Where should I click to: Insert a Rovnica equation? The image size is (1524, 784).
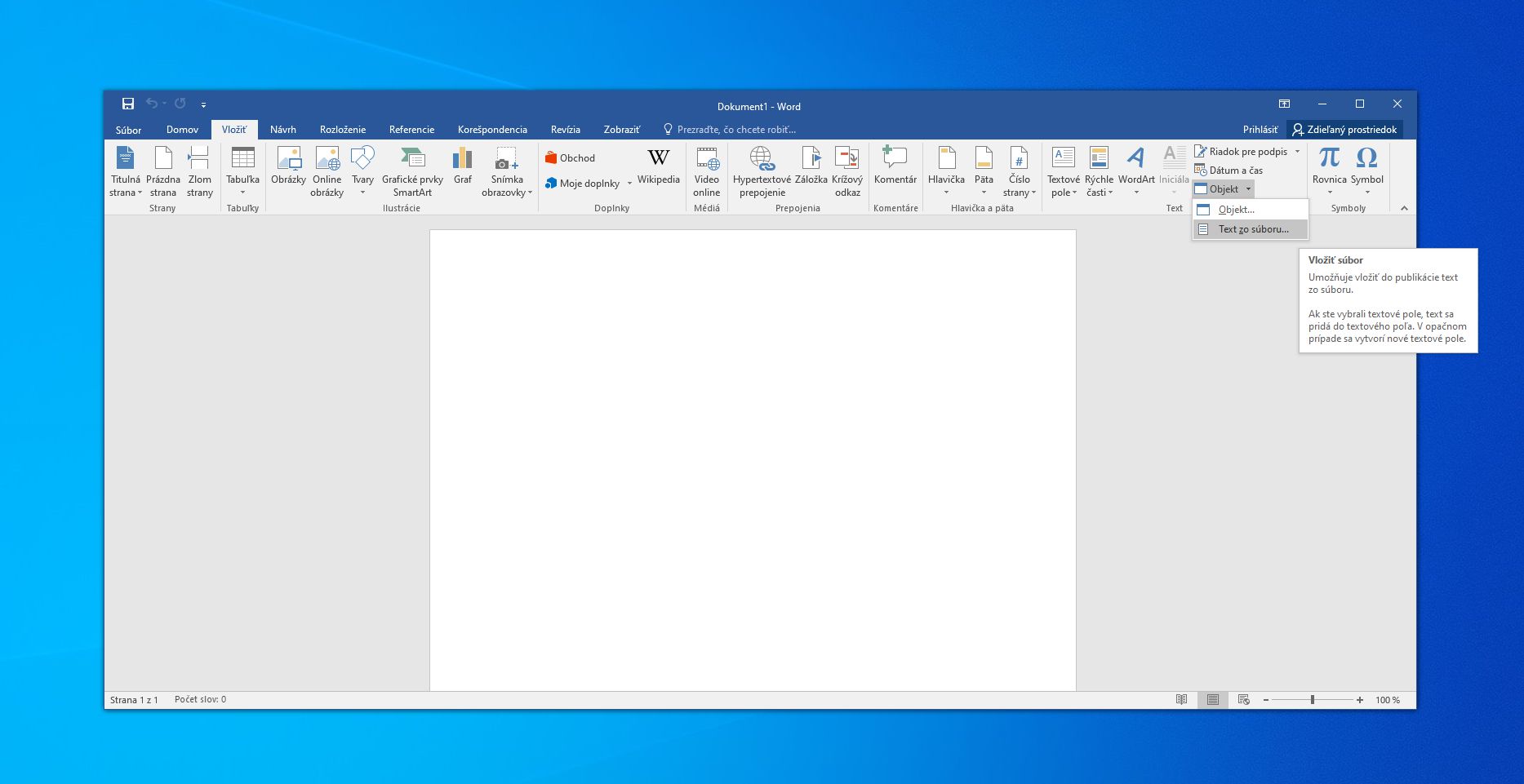pyautogui.click(x=1329, y=172)
